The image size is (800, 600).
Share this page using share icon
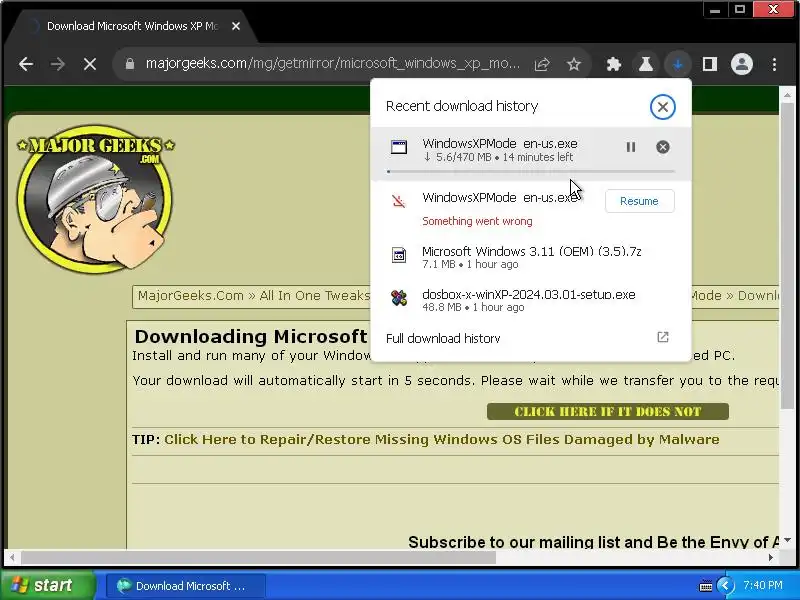point(542,64)
